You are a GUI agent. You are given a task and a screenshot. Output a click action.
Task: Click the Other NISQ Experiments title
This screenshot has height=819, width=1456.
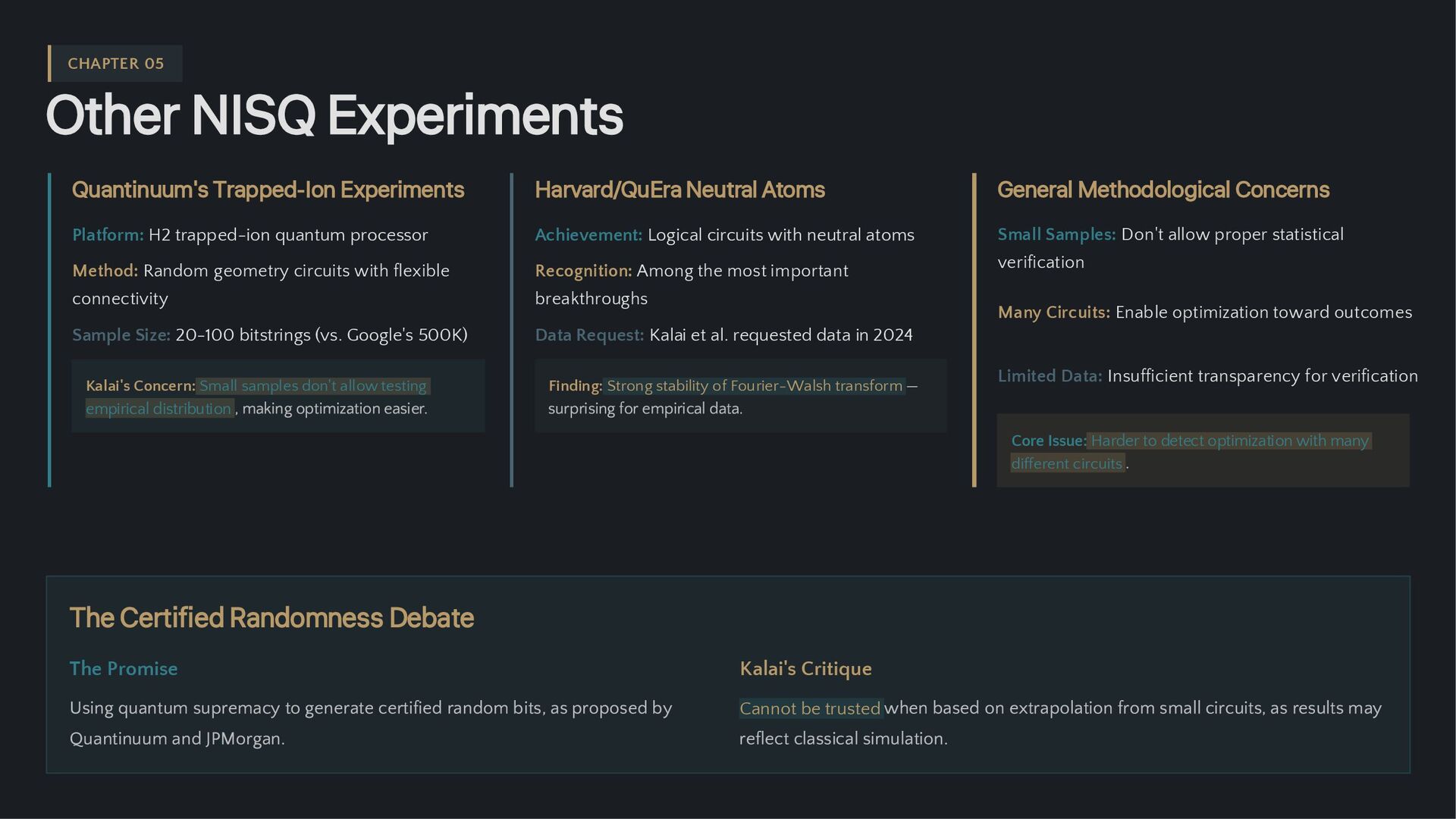(x=334, y=115)
